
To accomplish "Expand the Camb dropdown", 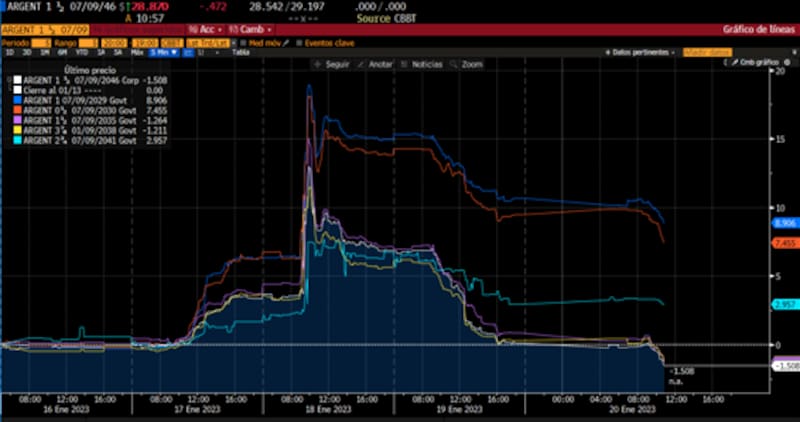I will coord(245,30).
